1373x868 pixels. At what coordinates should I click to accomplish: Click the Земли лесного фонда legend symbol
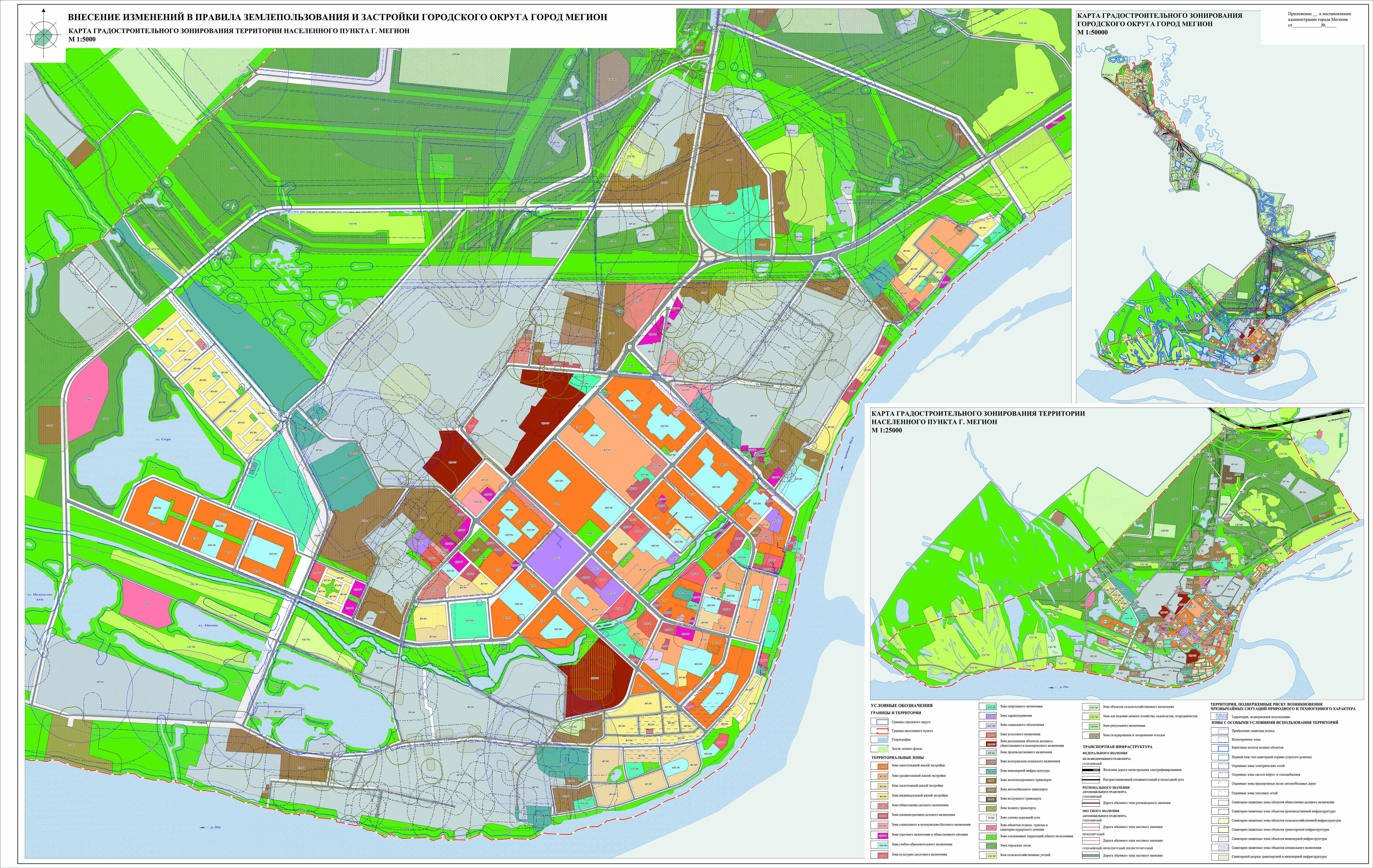pyautogui.click(x=883, y=749)
